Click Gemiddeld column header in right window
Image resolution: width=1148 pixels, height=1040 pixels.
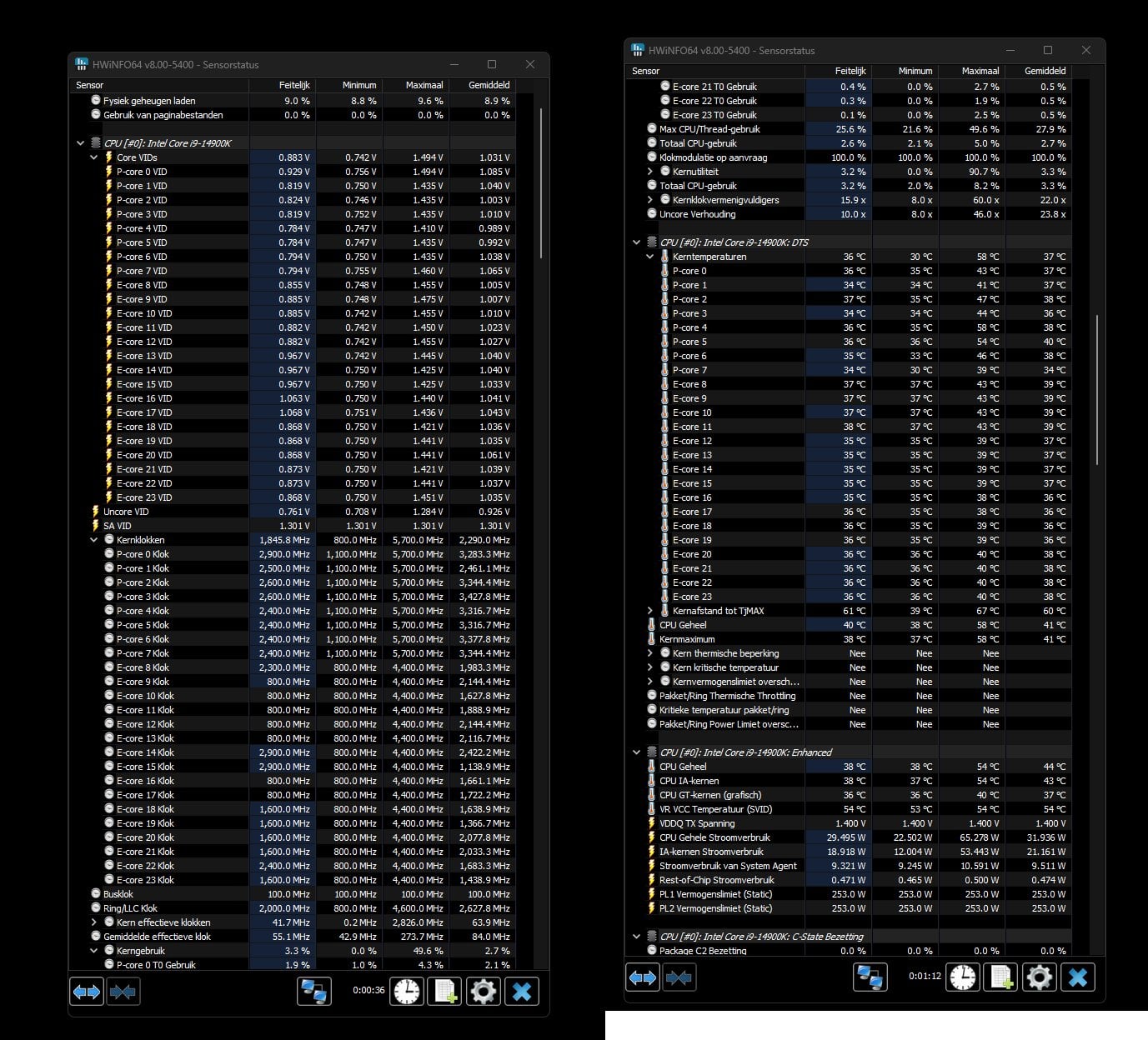(x=1039, y=71)
